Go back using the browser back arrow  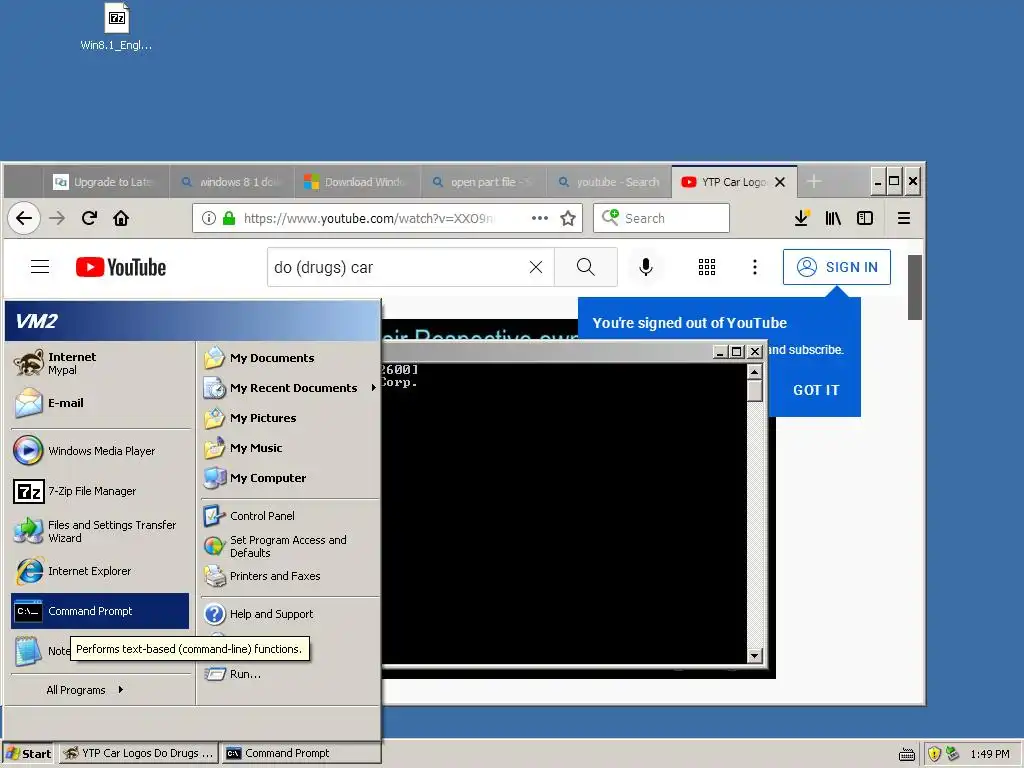(24, 218)
